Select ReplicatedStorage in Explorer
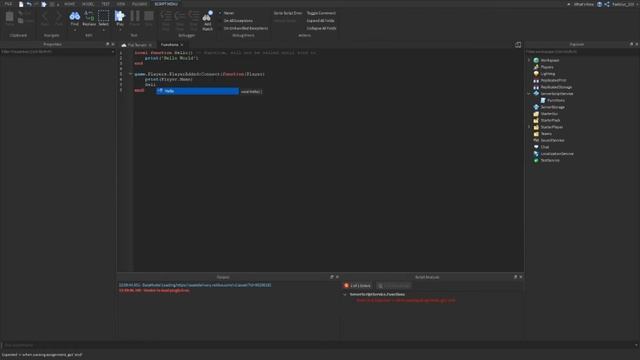640x360 pixels. 556,87
